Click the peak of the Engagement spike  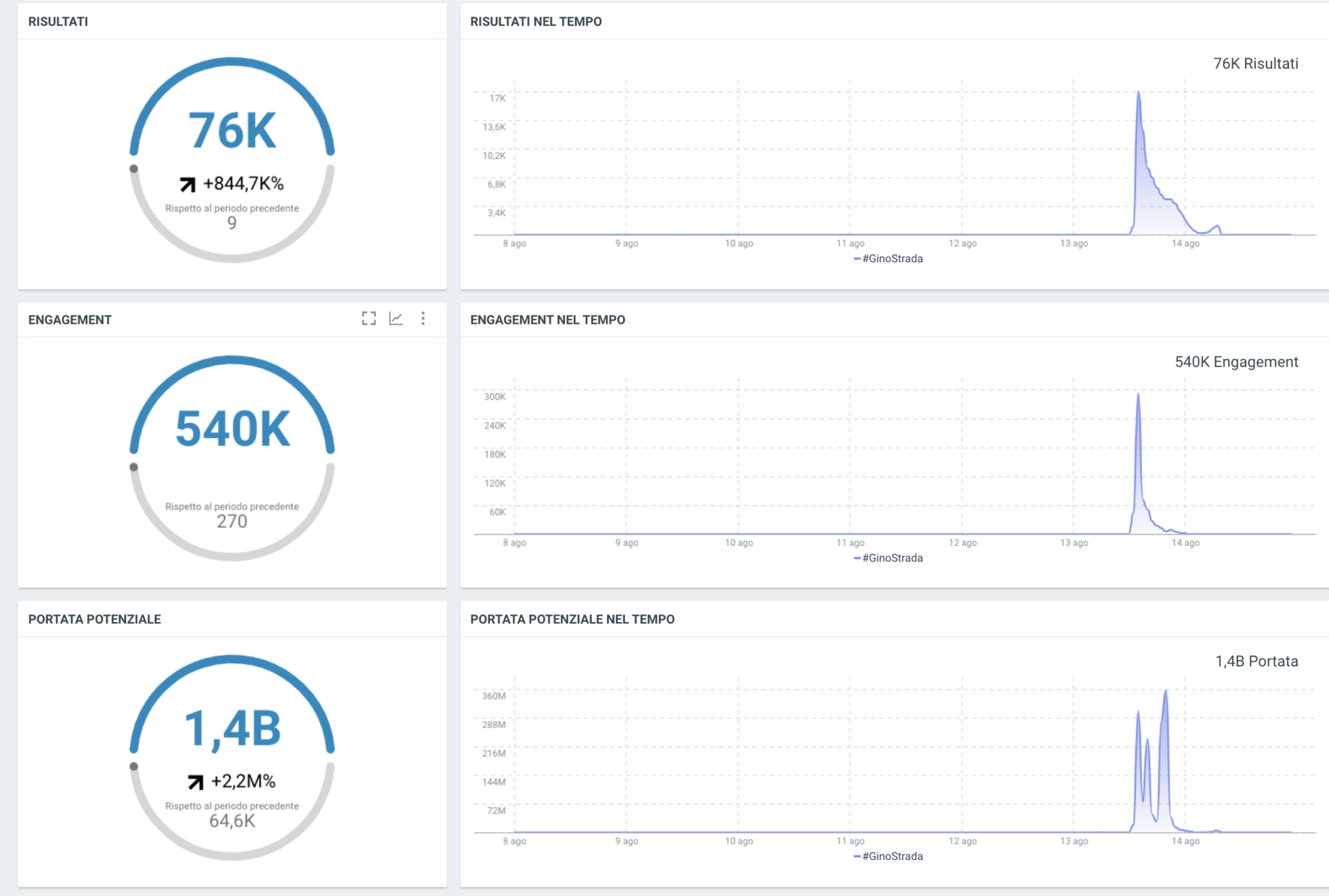(x=1138, y=394)
